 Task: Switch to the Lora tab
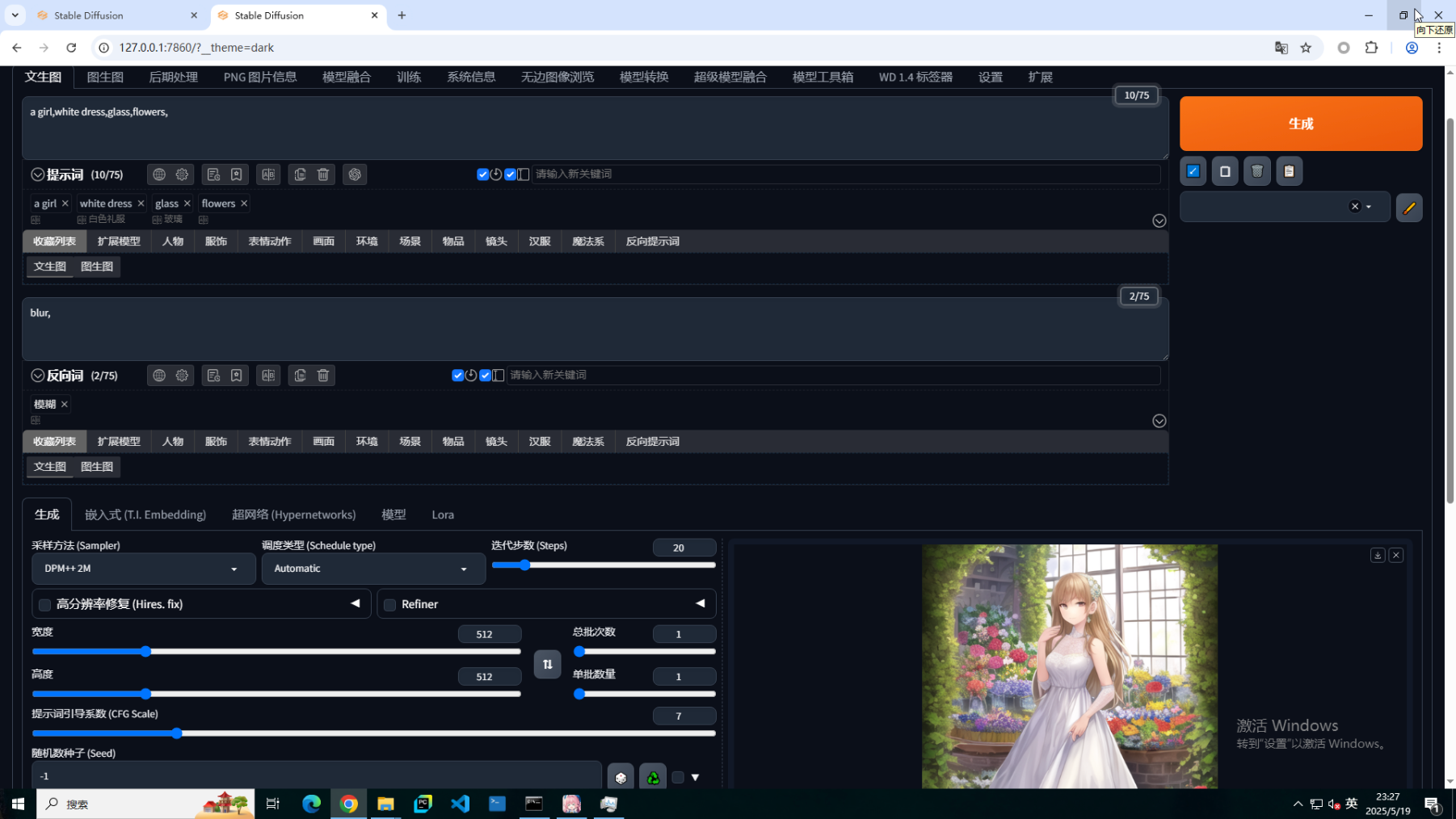coord(442,514)
